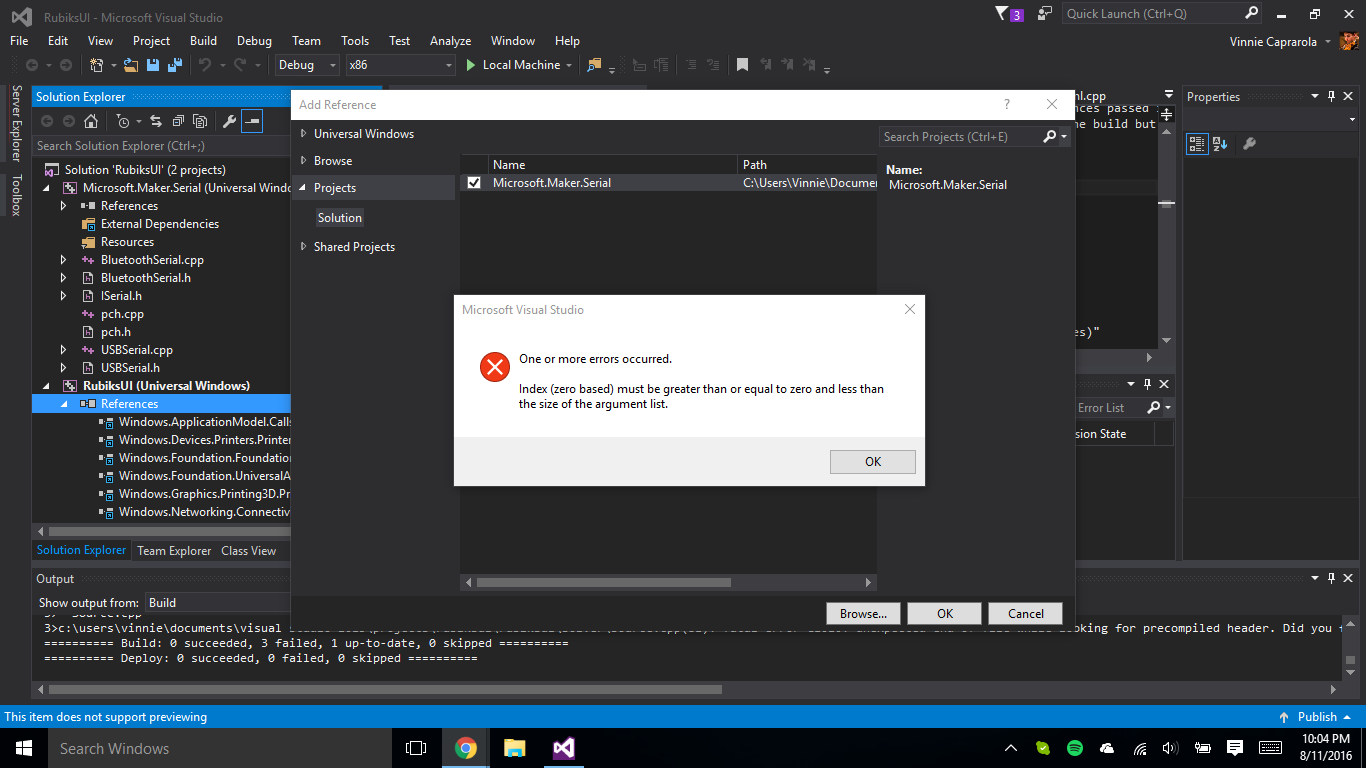Image resolution: width=1366 pixels, height=768 pixels.
Task: Click the Collapse All icon in Solution Explorer
Action: tap(178, 121)
